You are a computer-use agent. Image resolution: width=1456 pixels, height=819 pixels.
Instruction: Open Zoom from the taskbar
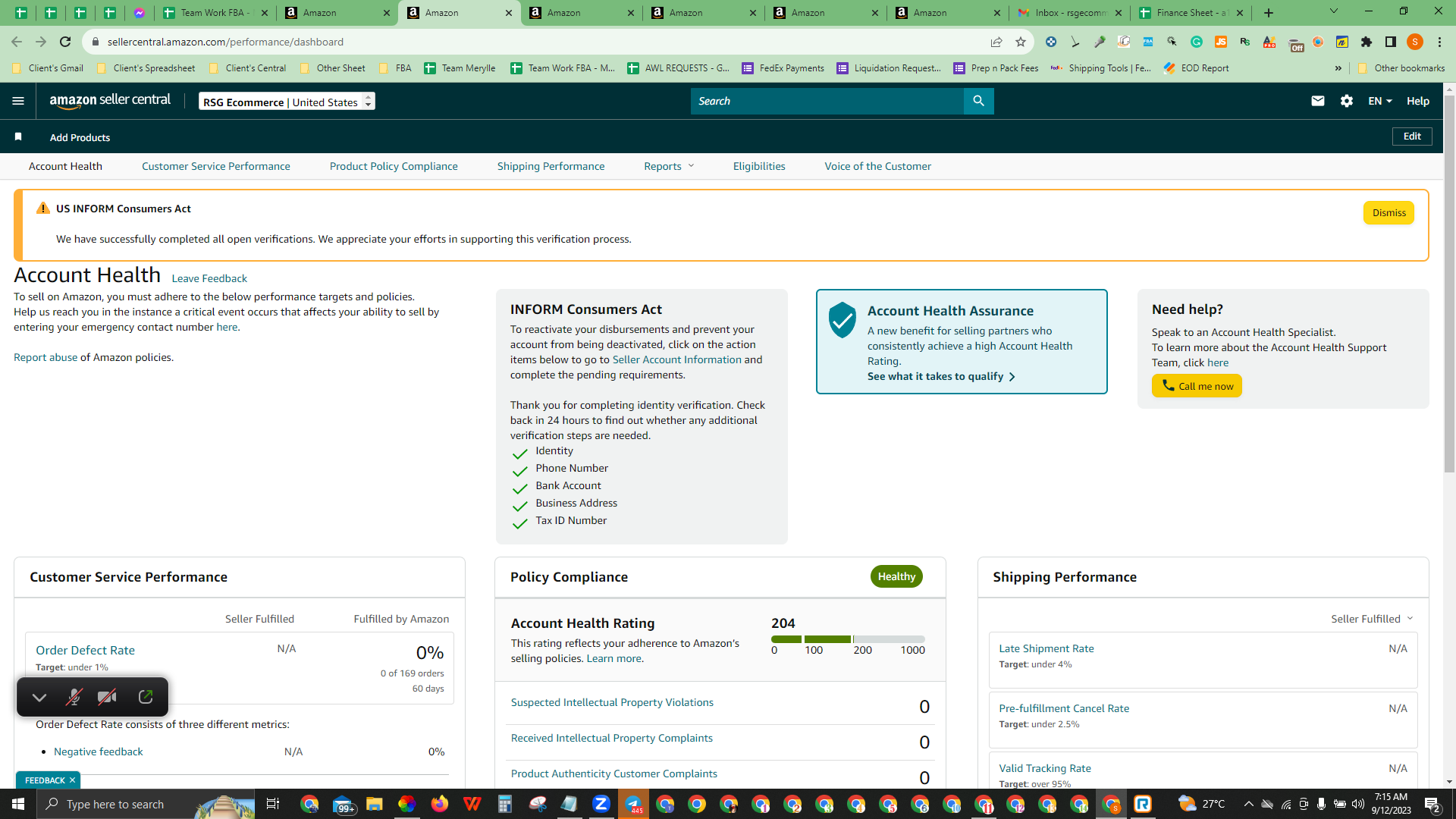(x=601, y=804)
